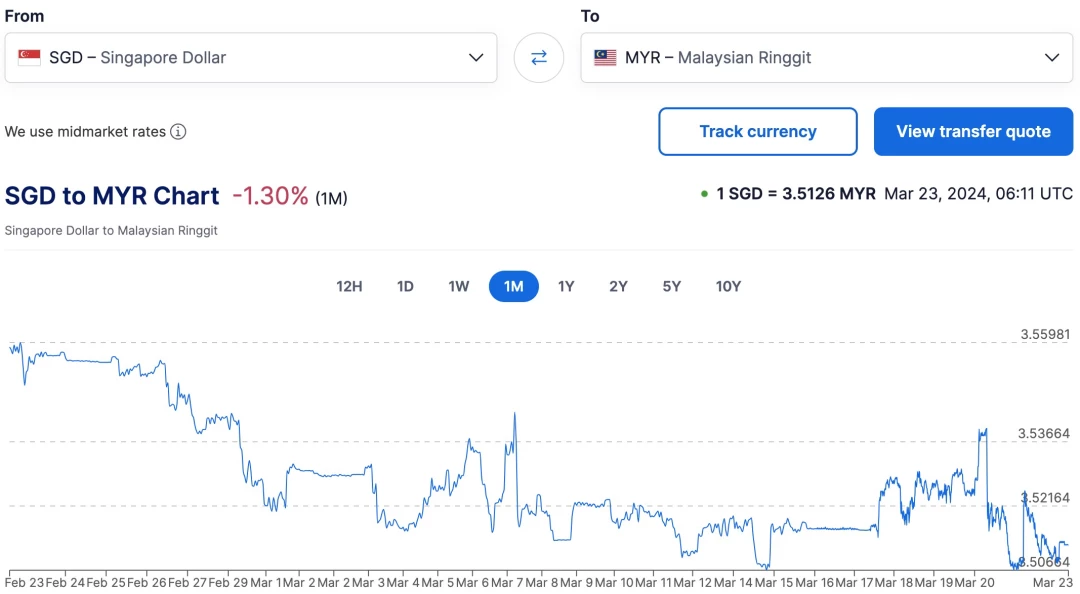The image size is (1080, 594).
Task: Click green live-rate status dot
Action: click(x=704, y=194)
